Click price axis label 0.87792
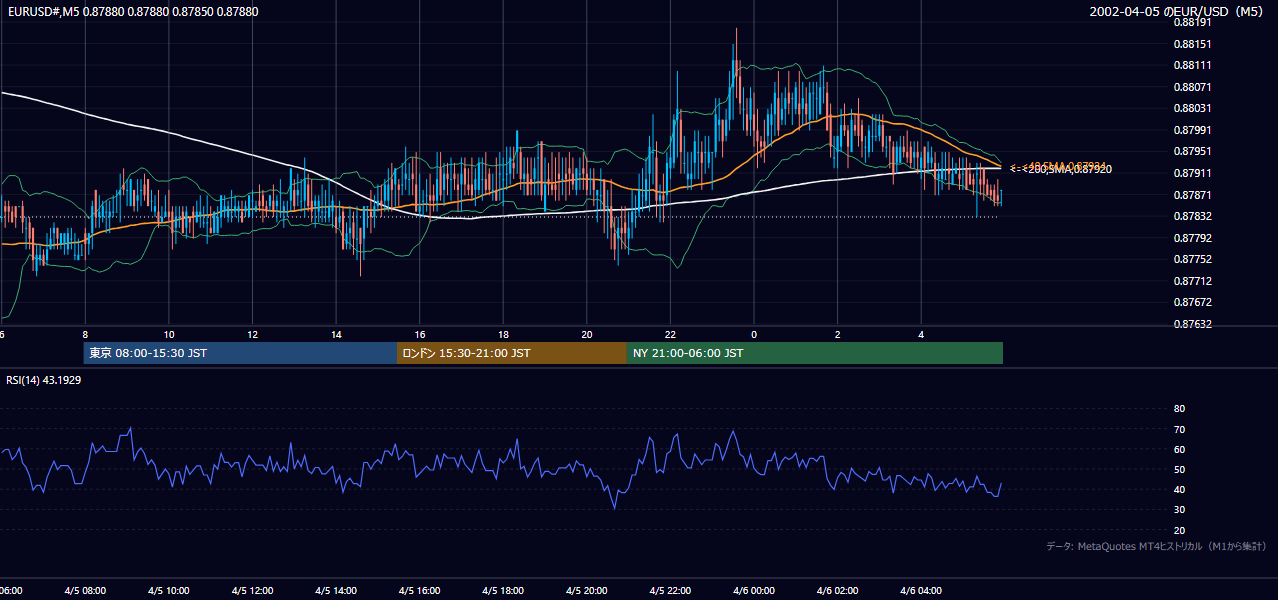 click(x=1192, y=238)
